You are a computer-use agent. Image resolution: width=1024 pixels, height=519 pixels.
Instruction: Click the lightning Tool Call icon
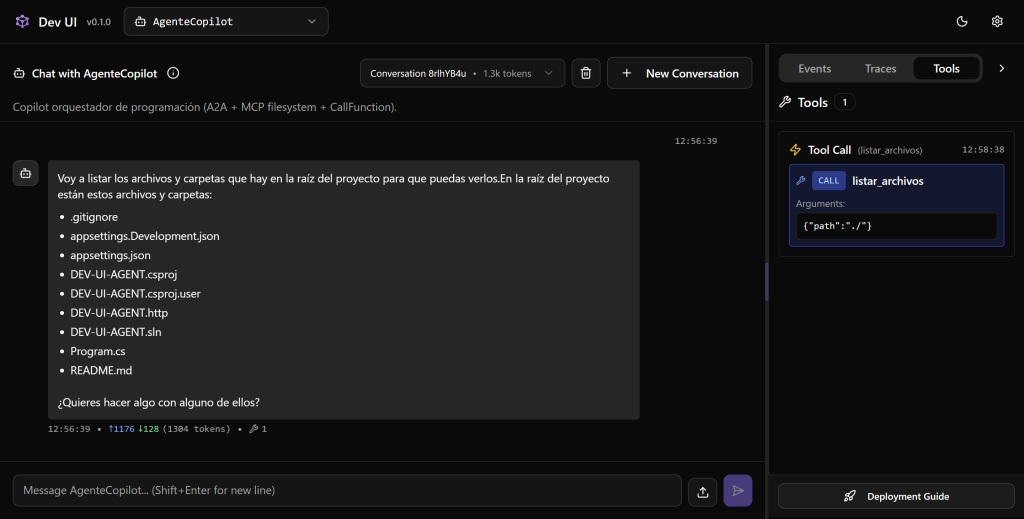coord(796,150)
